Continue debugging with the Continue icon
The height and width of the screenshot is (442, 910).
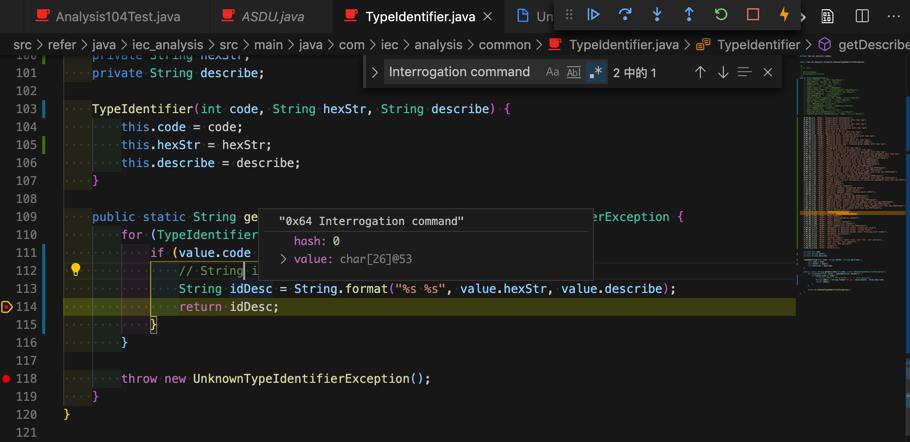coord(593,15)
